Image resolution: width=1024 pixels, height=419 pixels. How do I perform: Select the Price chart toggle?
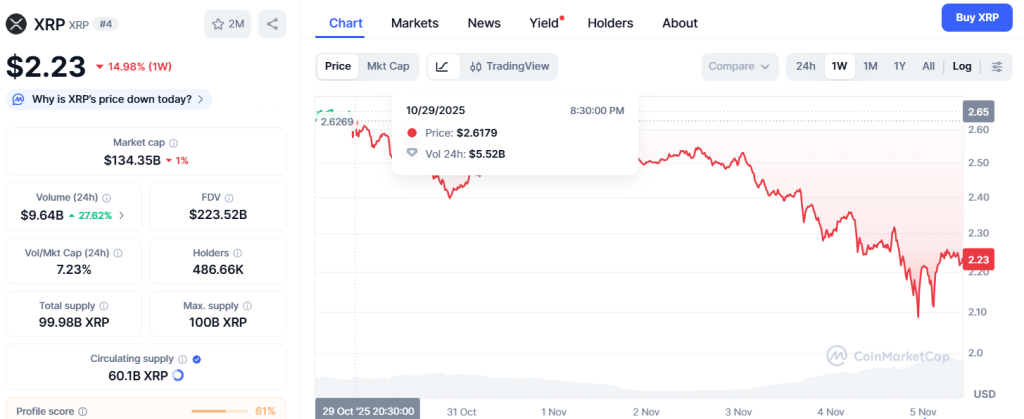tap(338, 66)
